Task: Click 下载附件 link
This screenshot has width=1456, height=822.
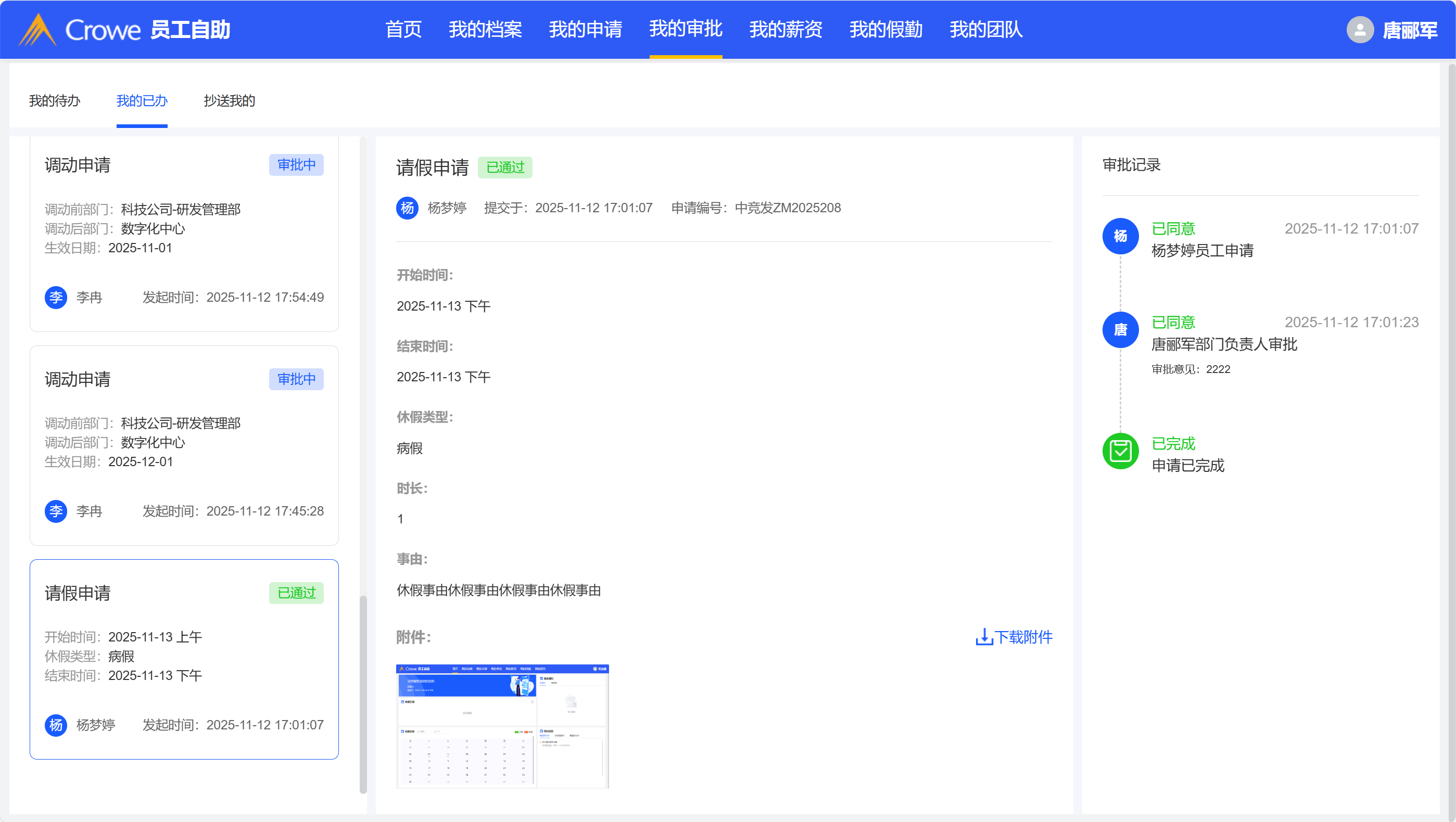Action: point(1022,637)
